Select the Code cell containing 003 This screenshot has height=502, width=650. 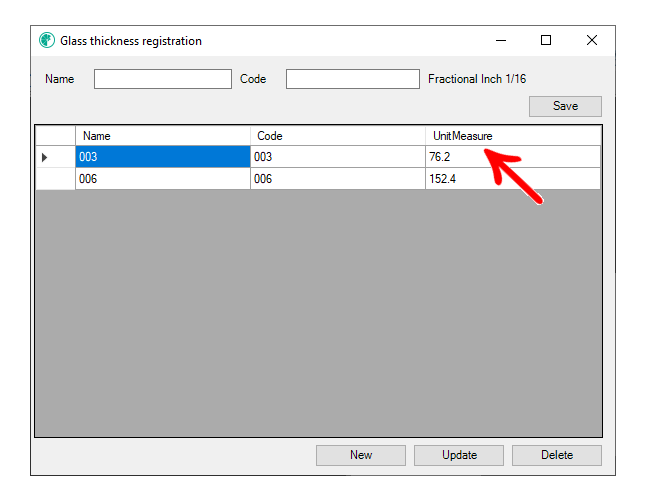(x=338, y=157)
